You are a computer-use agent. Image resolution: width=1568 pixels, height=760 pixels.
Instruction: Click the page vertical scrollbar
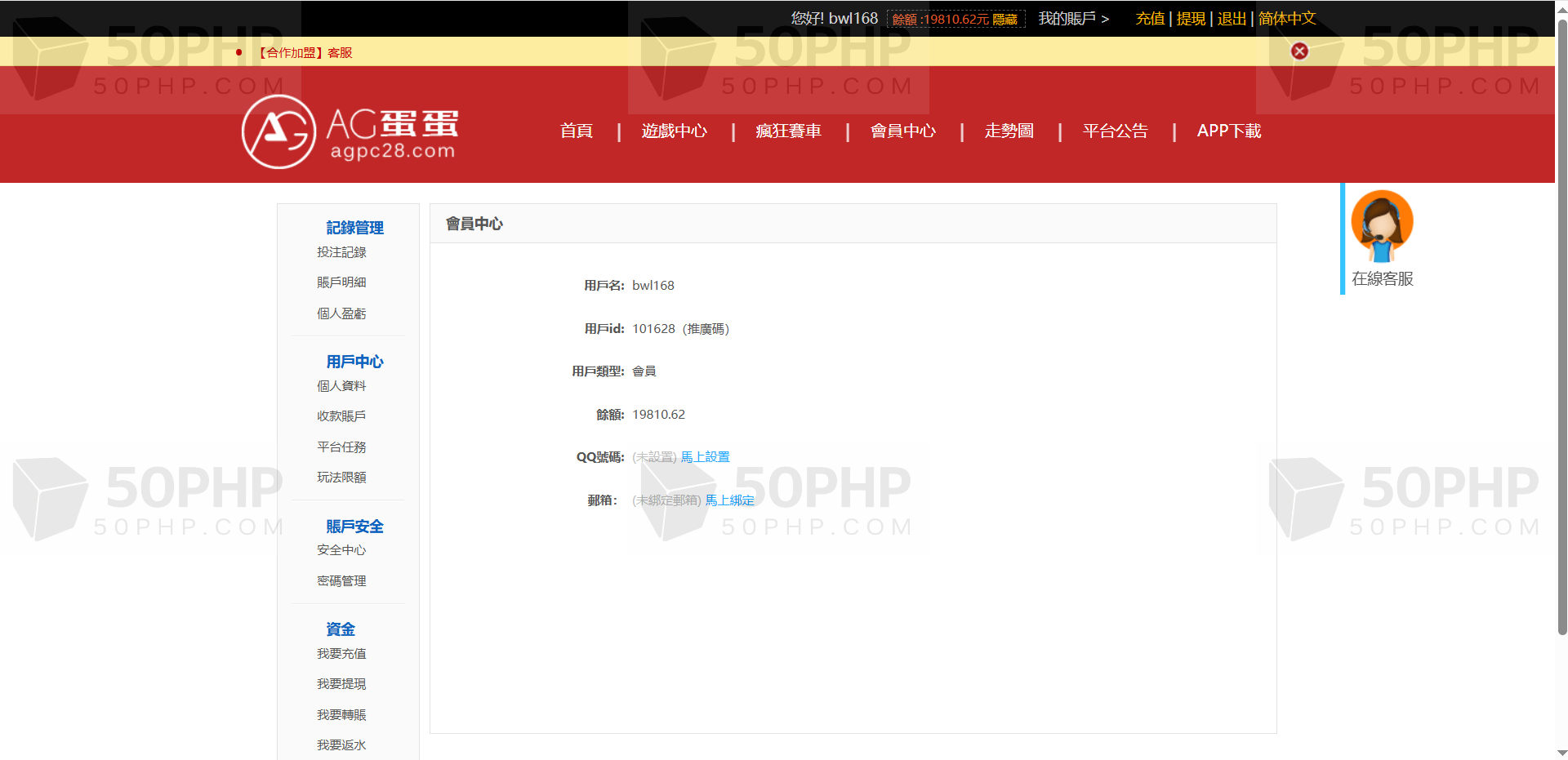click(x=1561, y=327)
